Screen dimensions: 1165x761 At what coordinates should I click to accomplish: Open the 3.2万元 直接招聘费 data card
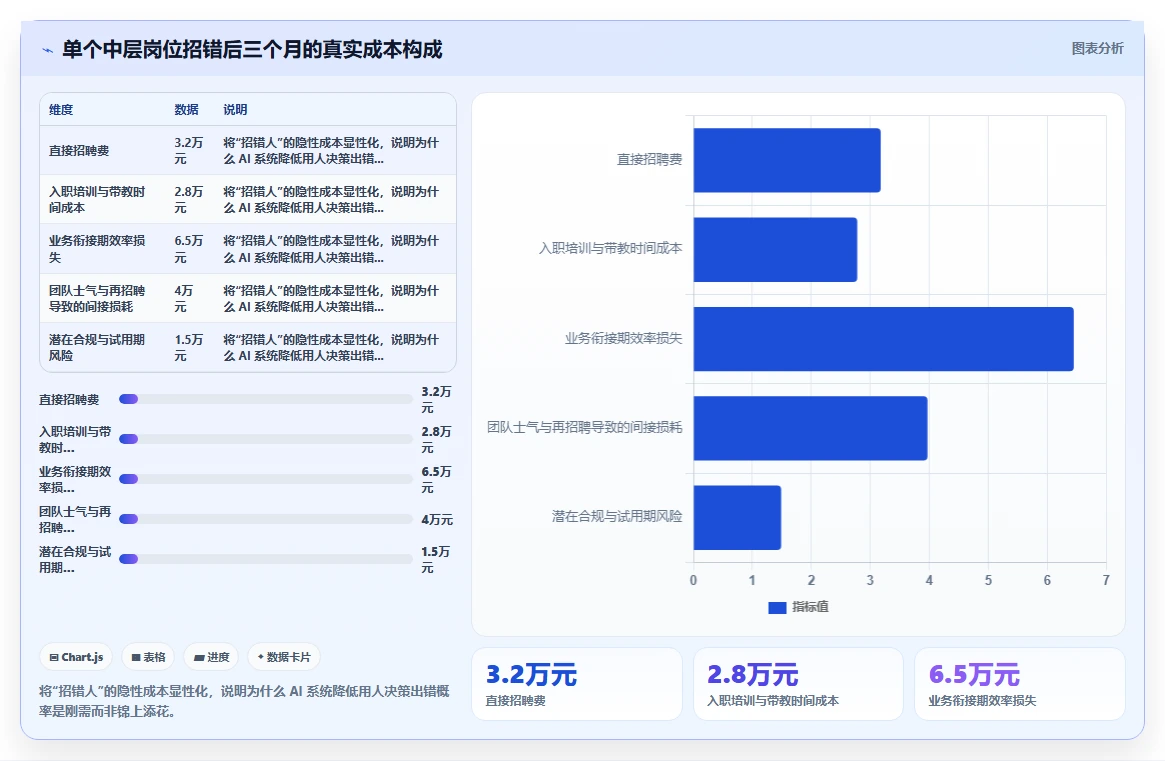577,684
